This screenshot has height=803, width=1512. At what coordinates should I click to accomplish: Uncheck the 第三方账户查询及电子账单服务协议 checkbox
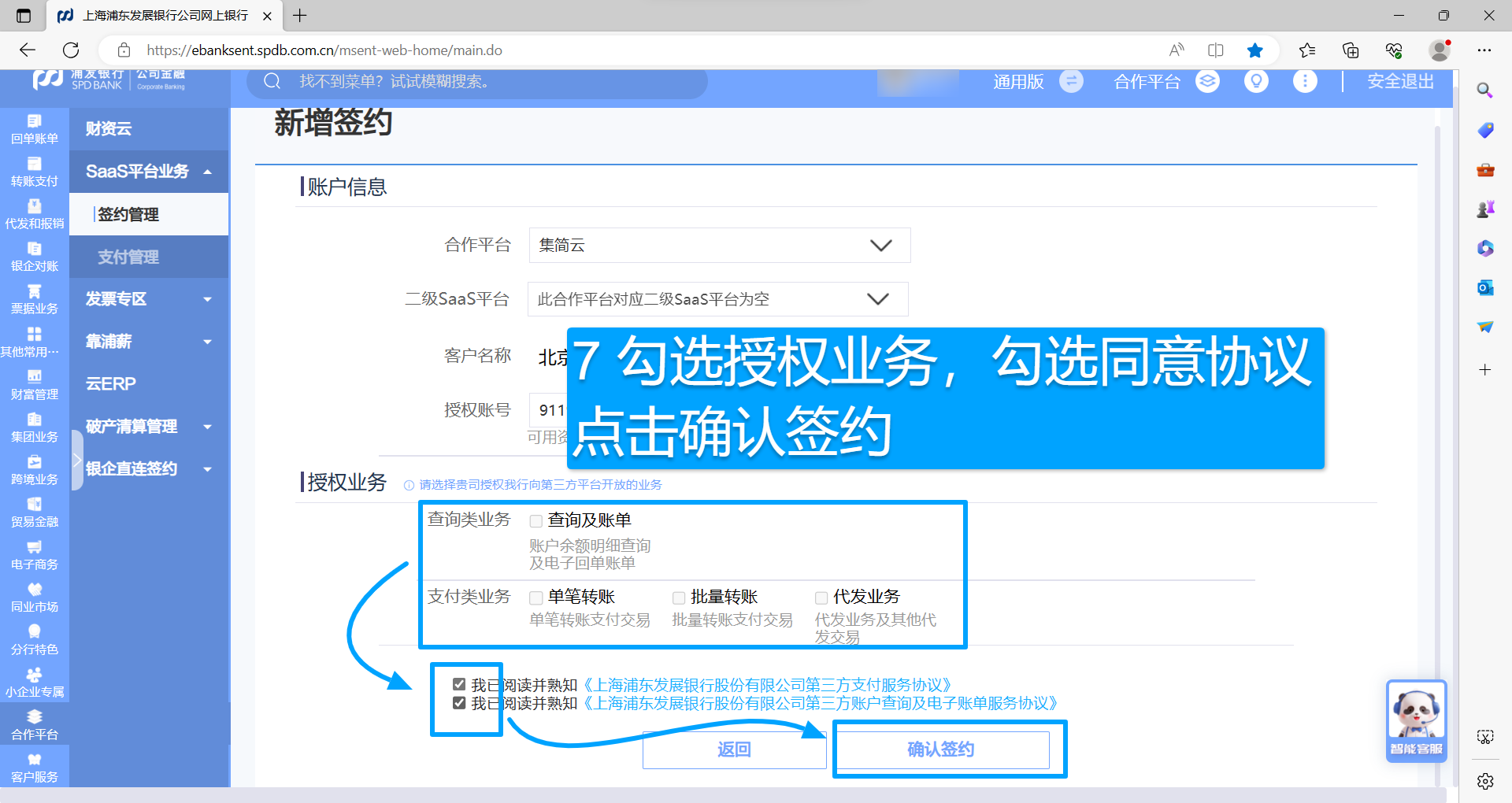click(459, 702)
